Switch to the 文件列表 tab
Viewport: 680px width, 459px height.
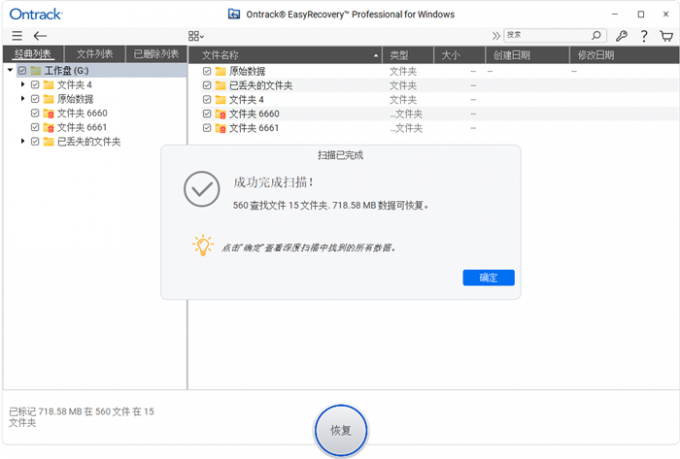pyautogui.click(x=95, y=54)
